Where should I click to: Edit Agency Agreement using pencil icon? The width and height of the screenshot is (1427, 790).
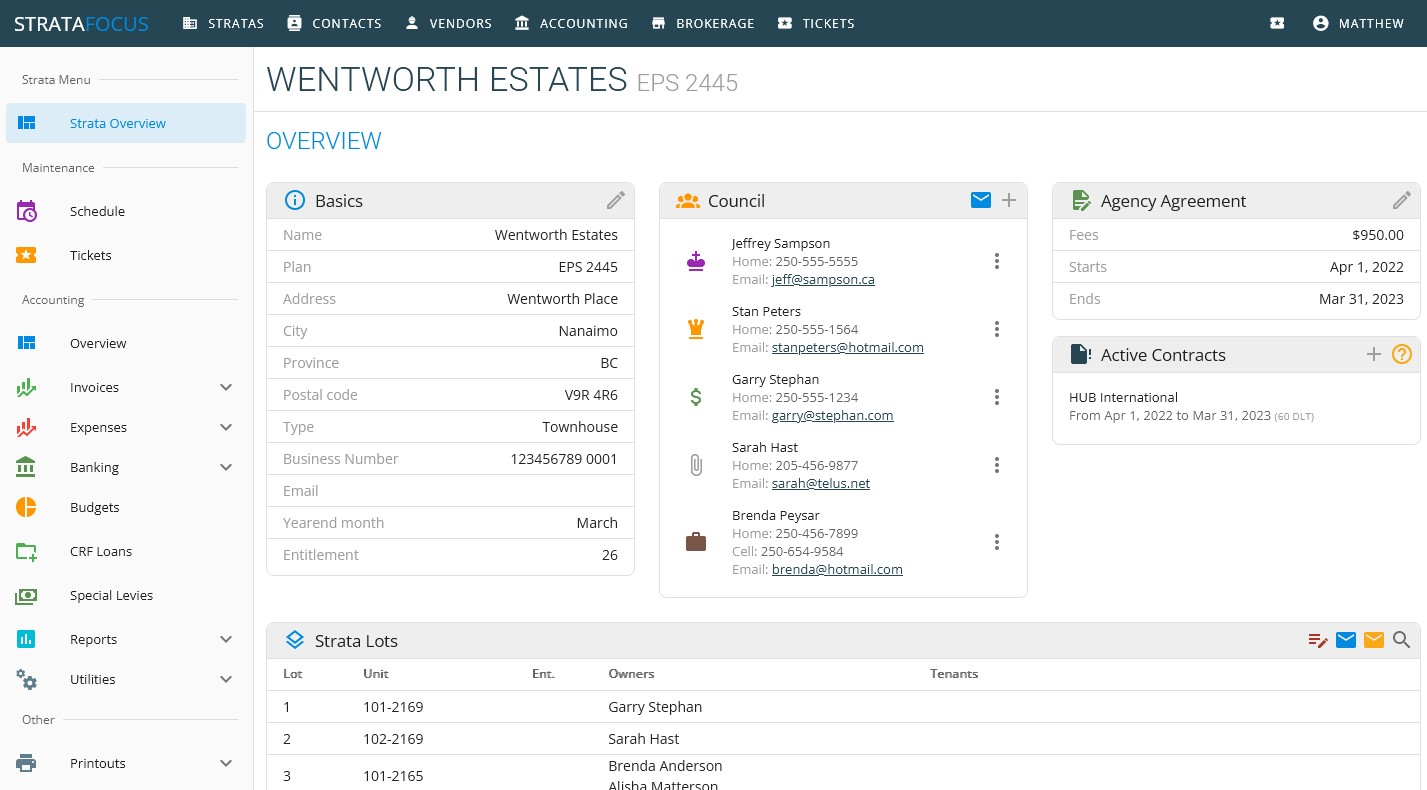[1401, 201]
